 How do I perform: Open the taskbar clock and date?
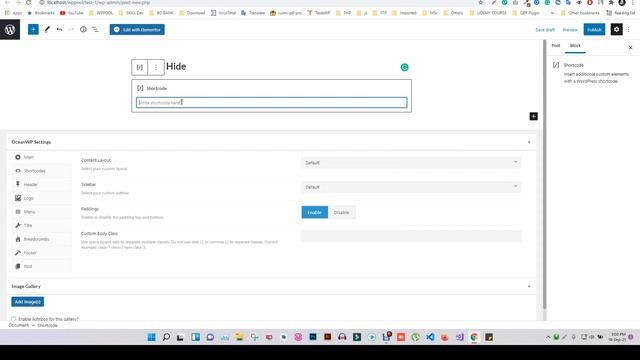pyautogui.click(x=618, y=337)
